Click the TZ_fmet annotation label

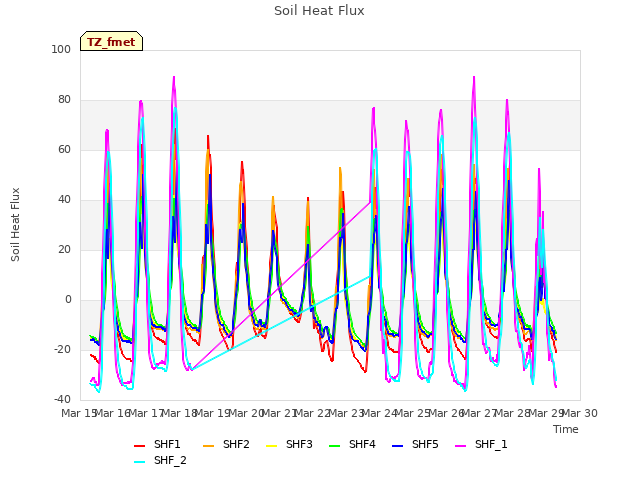pos(111,42)
